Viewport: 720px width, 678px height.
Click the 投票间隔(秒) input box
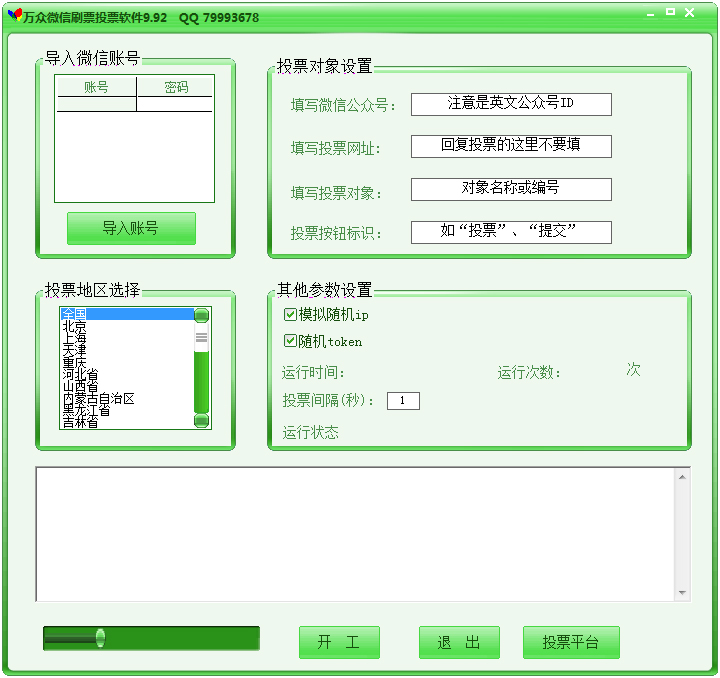click(x=403, y=400)
